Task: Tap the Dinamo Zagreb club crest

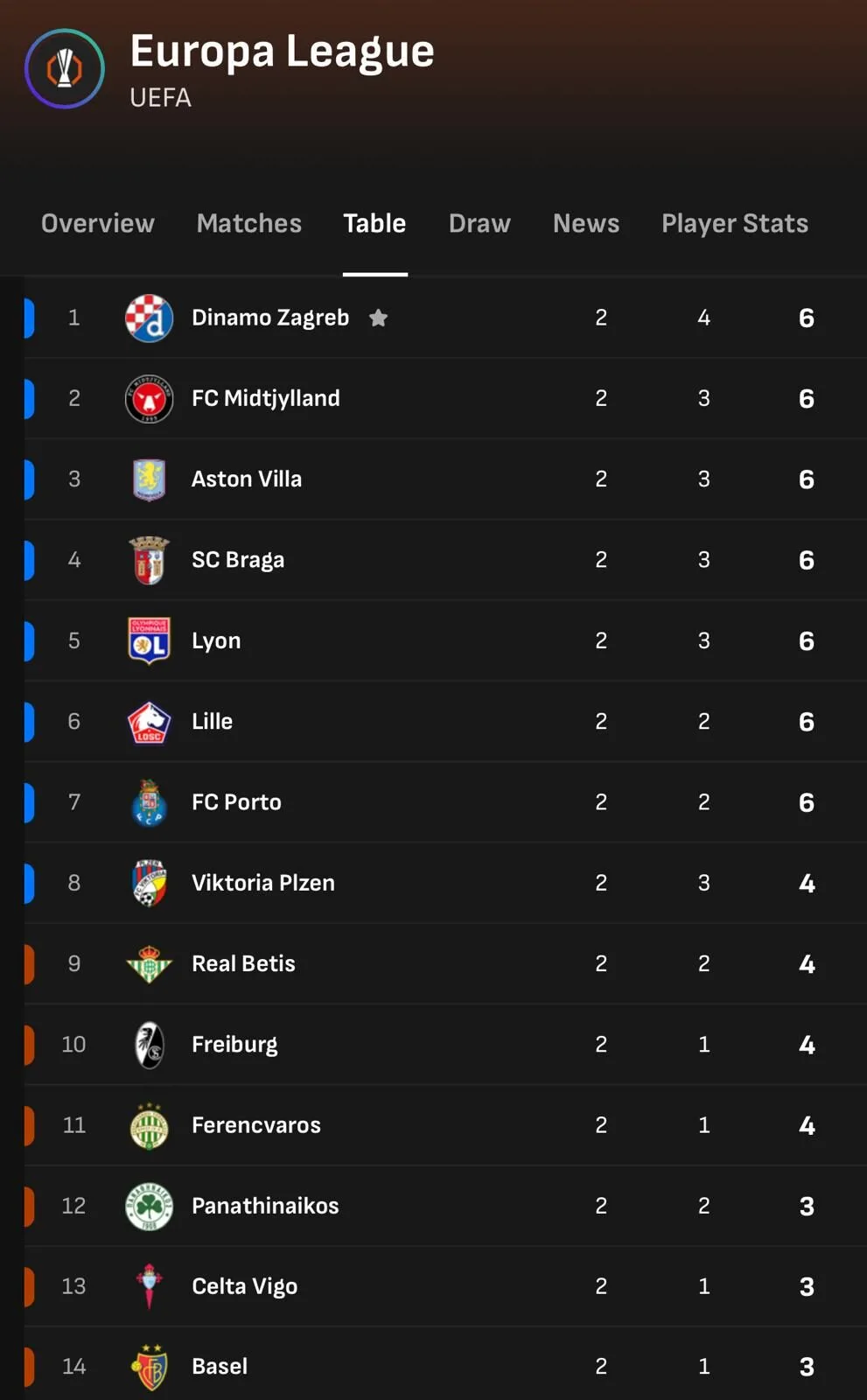Action: [149, 318]
